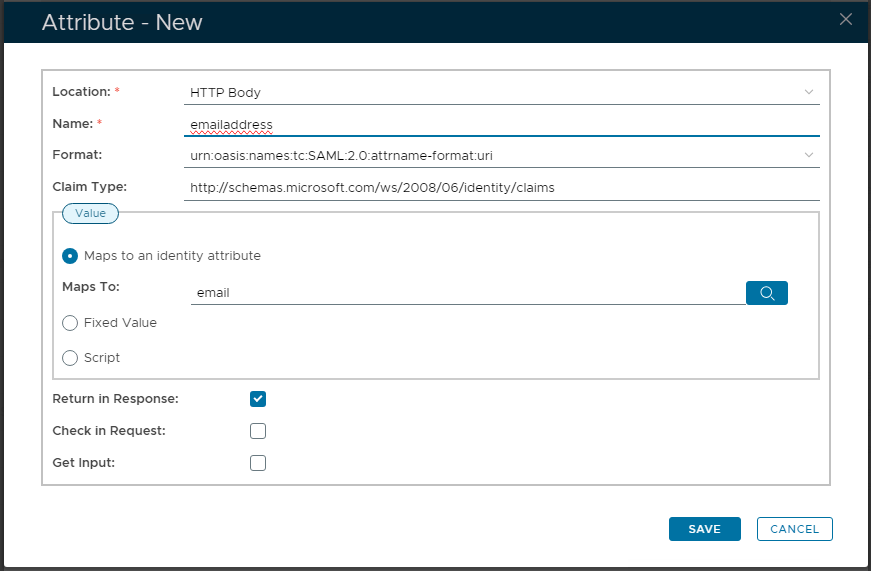This screenshot has height=571, width=871.
Task: Select Maps to an identity attribute option
Action: [x=70, y=256]
